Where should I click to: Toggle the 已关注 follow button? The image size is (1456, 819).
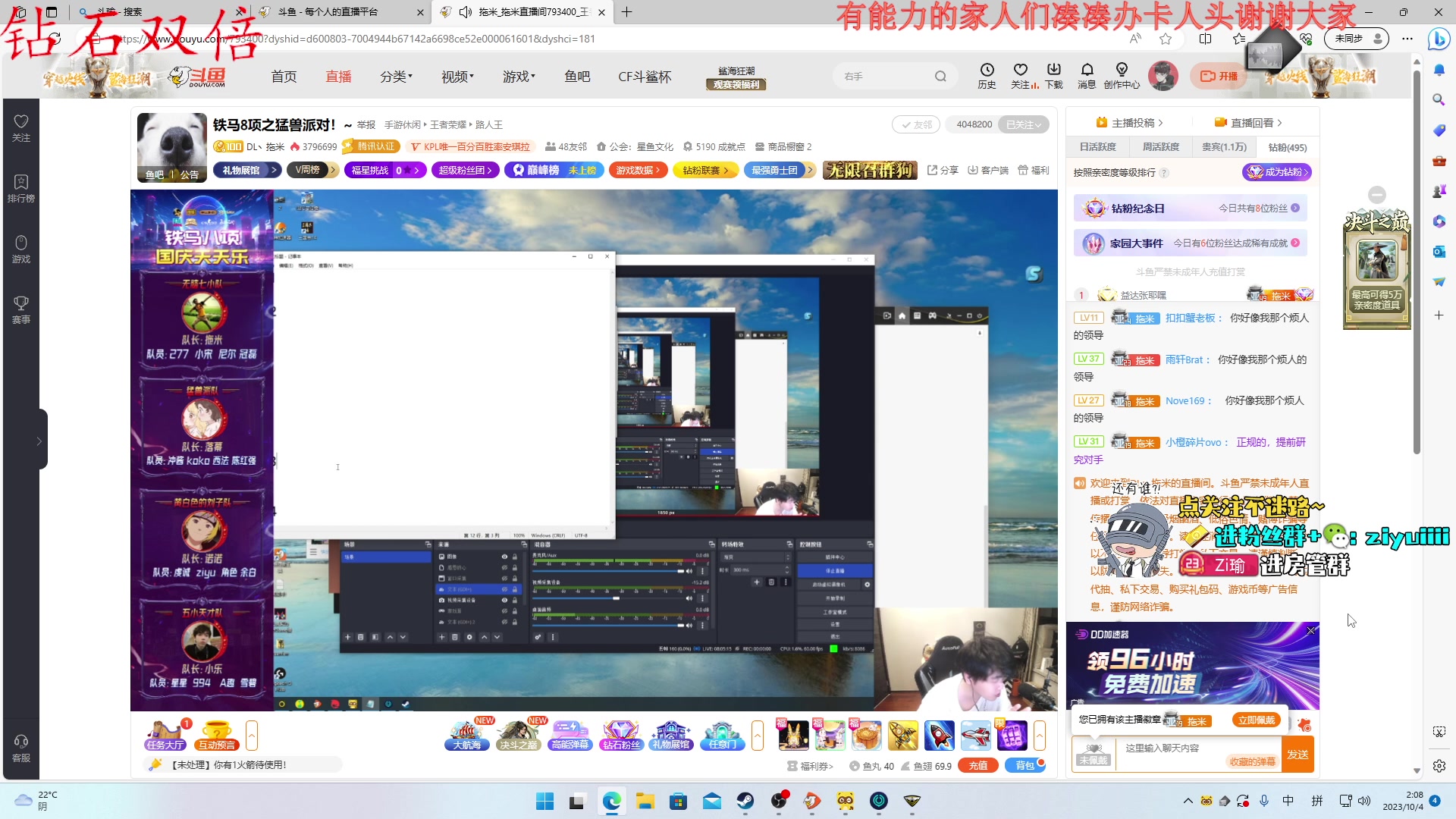pyautogui.click(x=1024, y=124)
